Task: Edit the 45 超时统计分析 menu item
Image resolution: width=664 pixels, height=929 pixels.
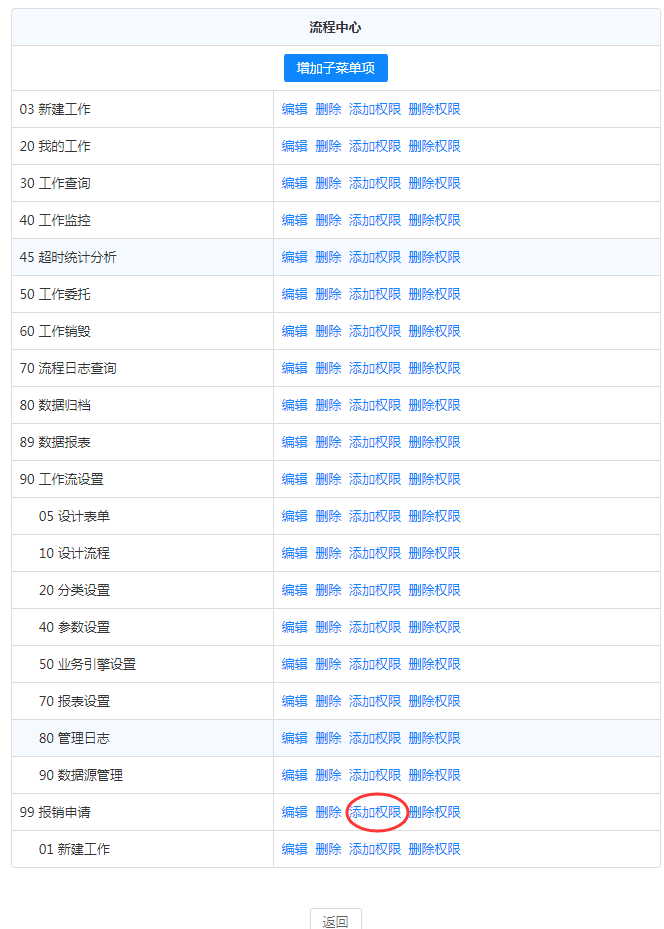Action: click(295, 257)
